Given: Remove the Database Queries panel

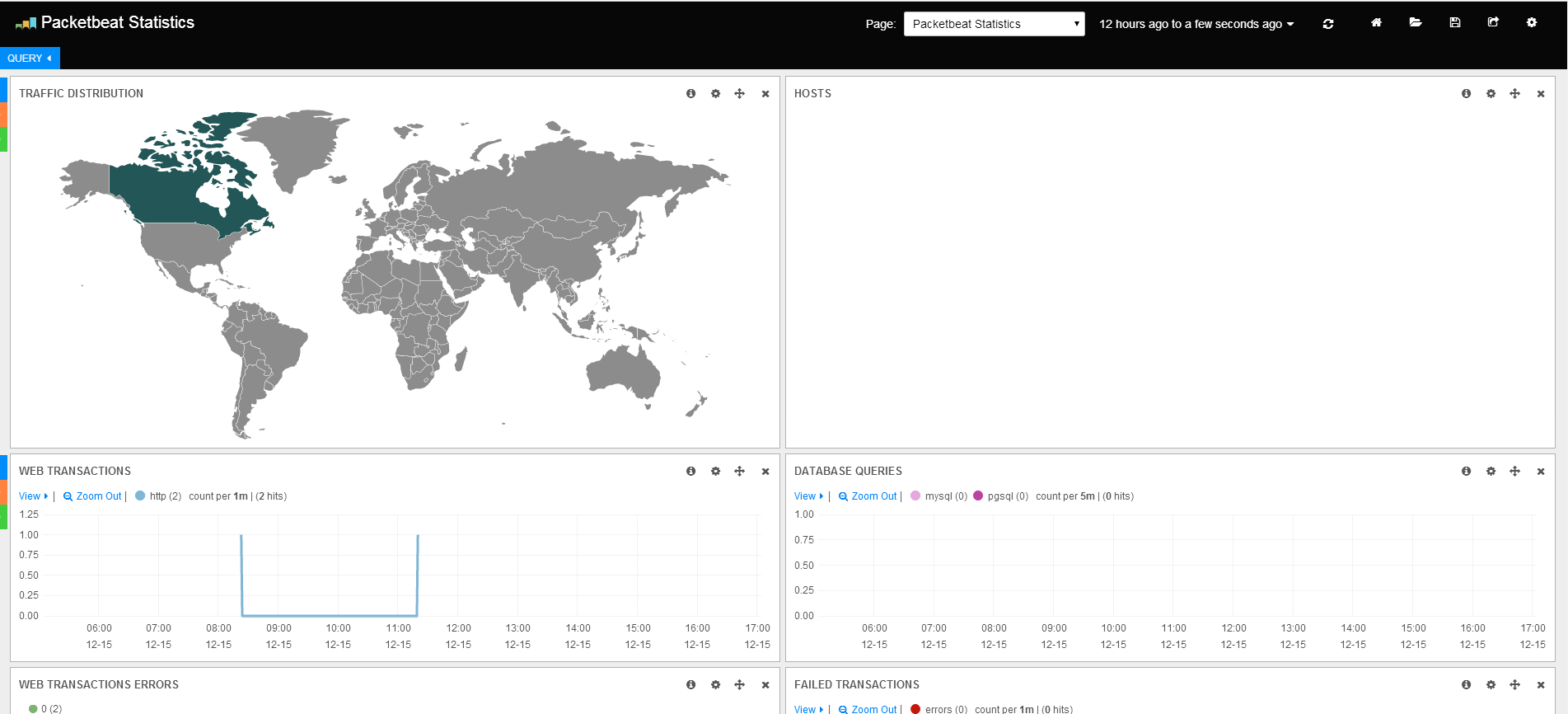Looking at the screenshot, I should 1541,472.
